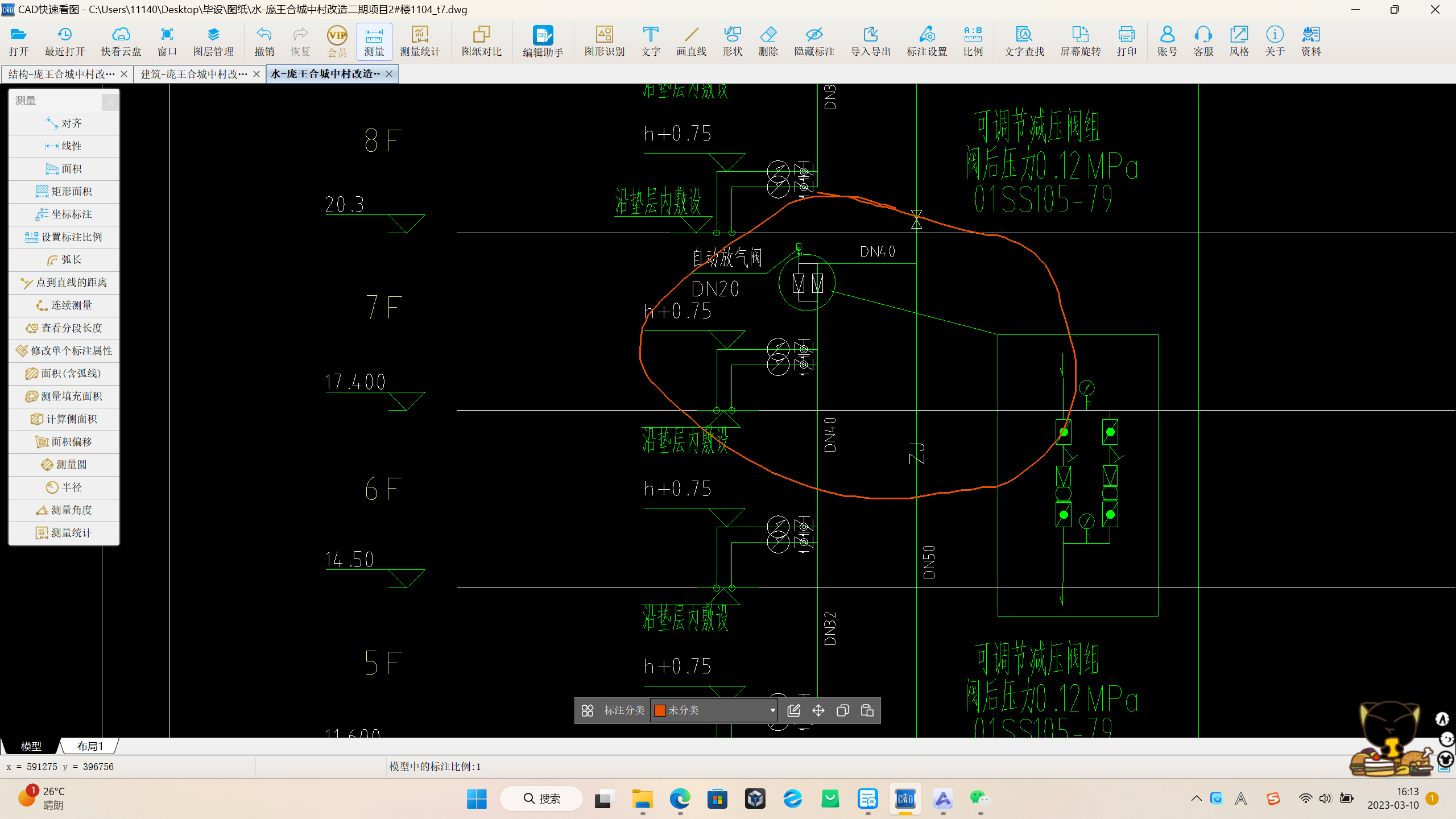Open WeChat from the taskbar
The image size is (1456, 819).
click(x=980, y=799)
